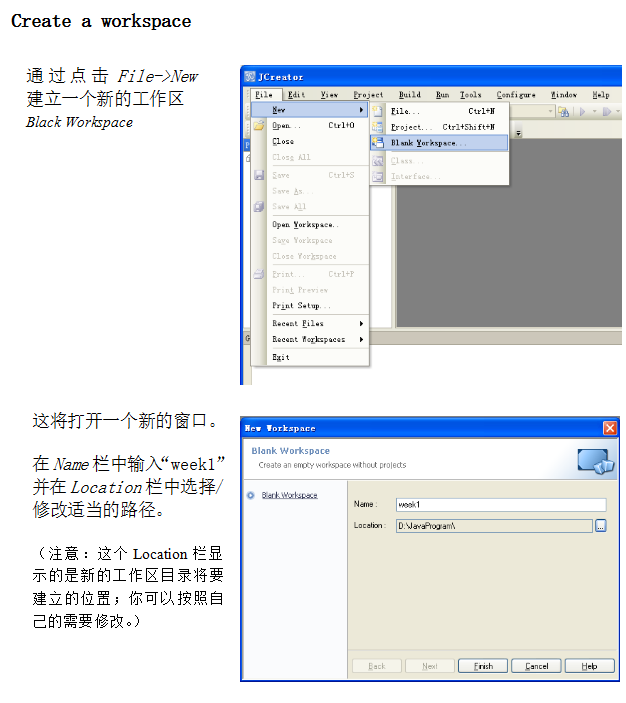Click the JCreator title bar app icon

point(250,77)
